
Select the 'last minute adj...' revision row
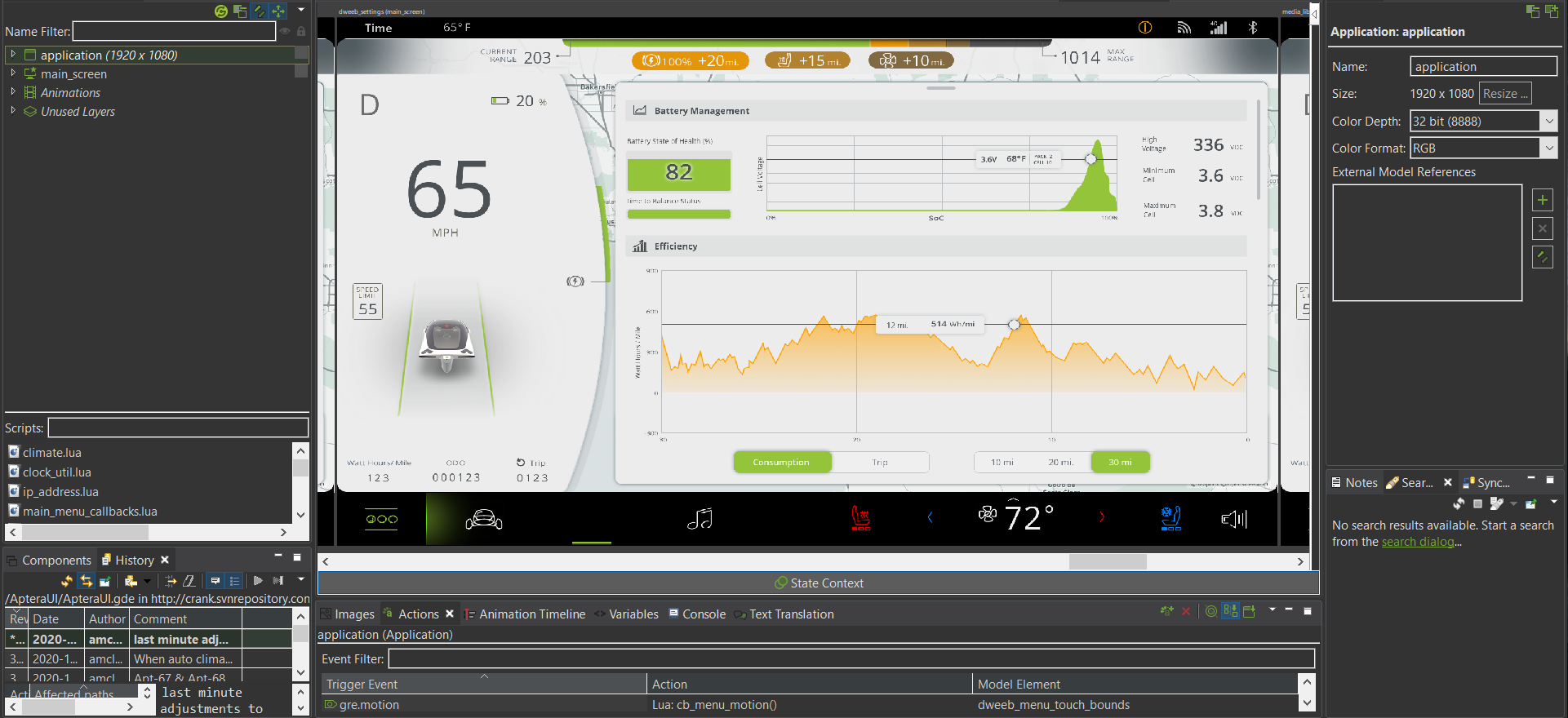tap(149, 639)
